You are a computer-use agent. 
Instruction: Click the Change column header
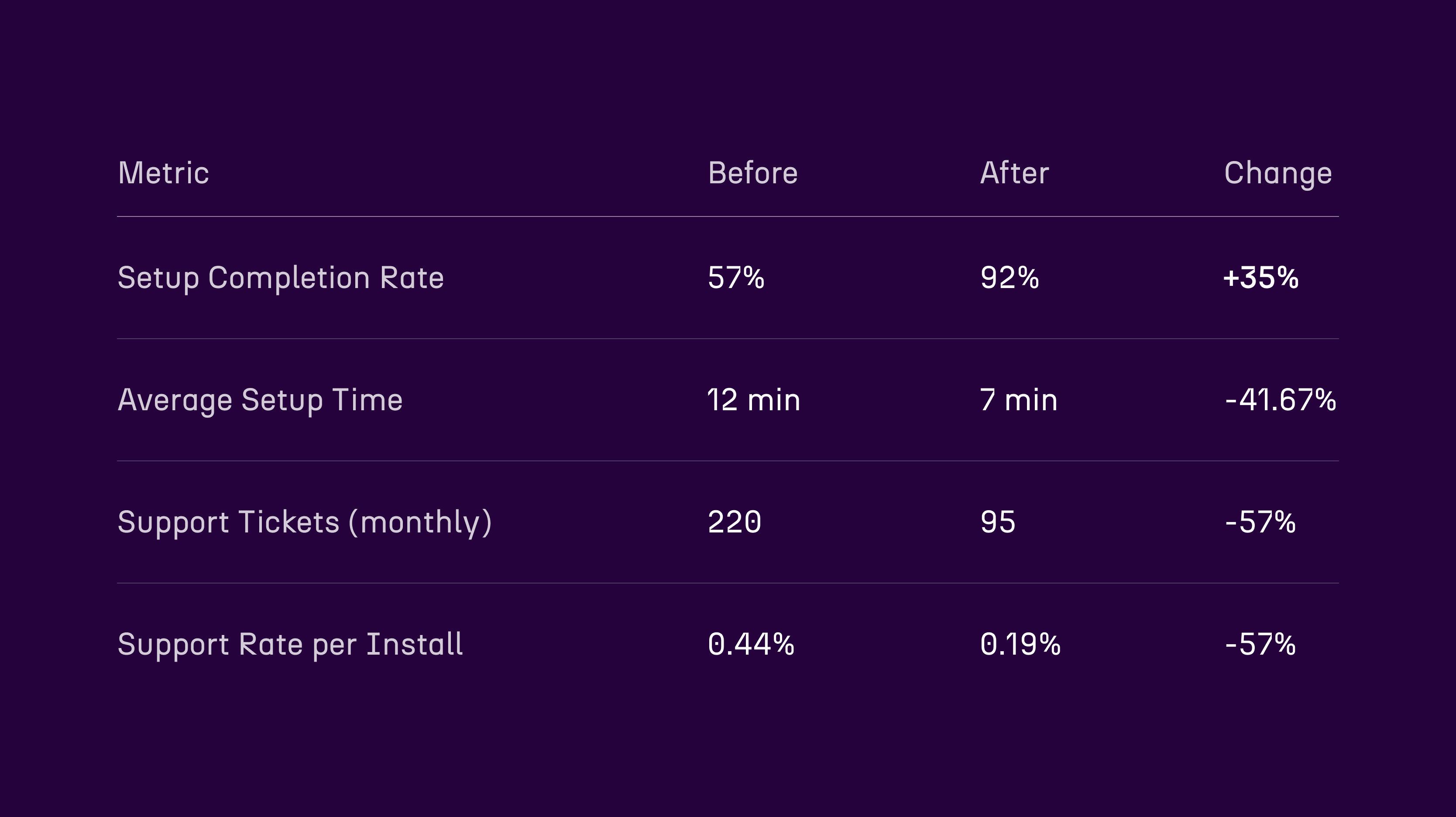(x=1278, y=174)
